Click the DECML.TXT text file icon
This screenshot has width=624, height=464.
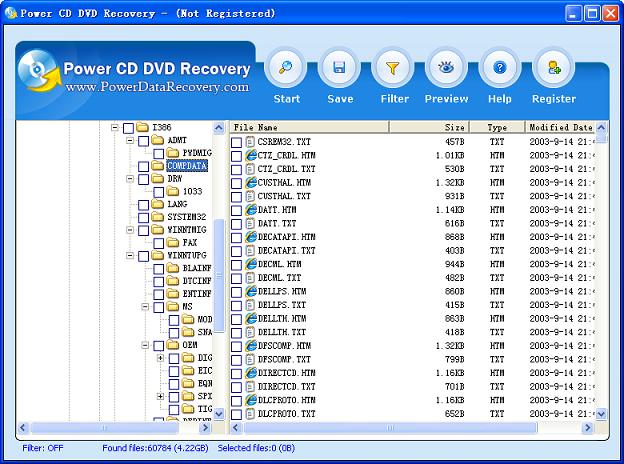(250, 277)
